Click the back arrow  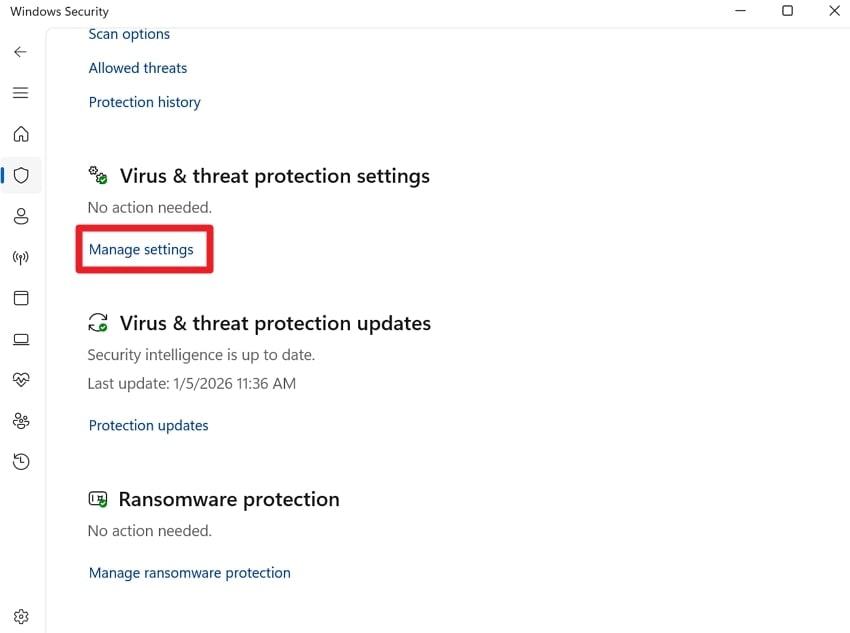coord(20,51)
